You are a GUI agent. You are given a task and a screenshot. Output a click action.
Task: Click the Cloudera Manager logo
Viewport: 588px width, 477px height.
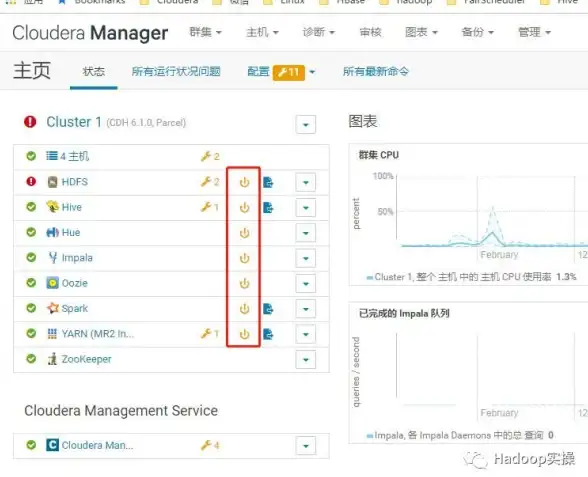click(x=90, y=33)
